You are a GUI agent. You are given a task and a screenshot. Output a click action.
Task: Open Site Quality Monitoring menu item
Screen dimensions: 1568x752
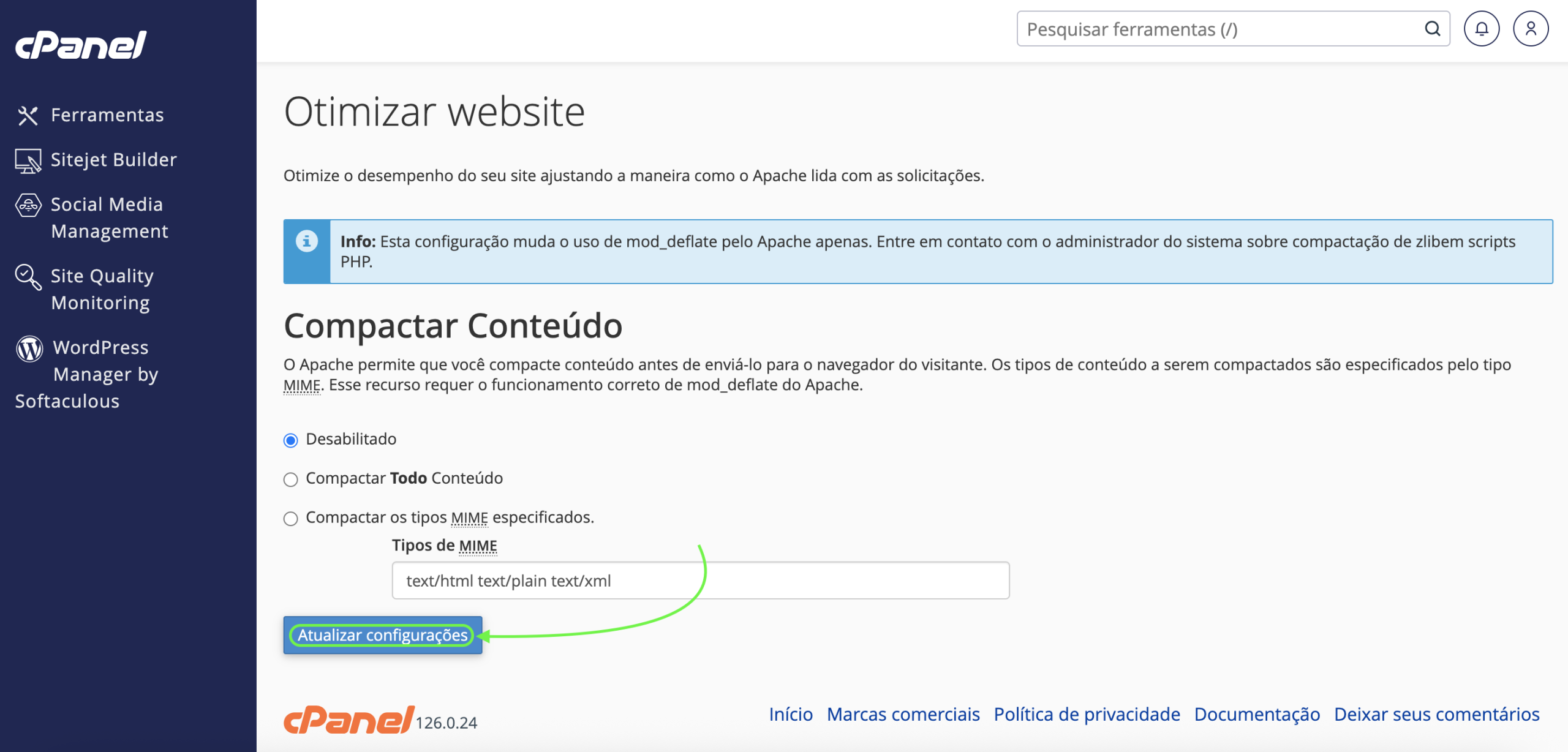[x=102, y=289]
